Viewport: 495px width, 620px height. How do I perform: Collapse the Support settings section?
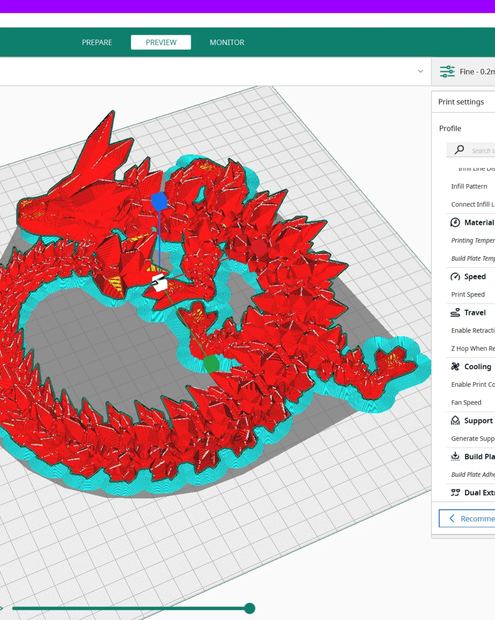click(471, 420)
